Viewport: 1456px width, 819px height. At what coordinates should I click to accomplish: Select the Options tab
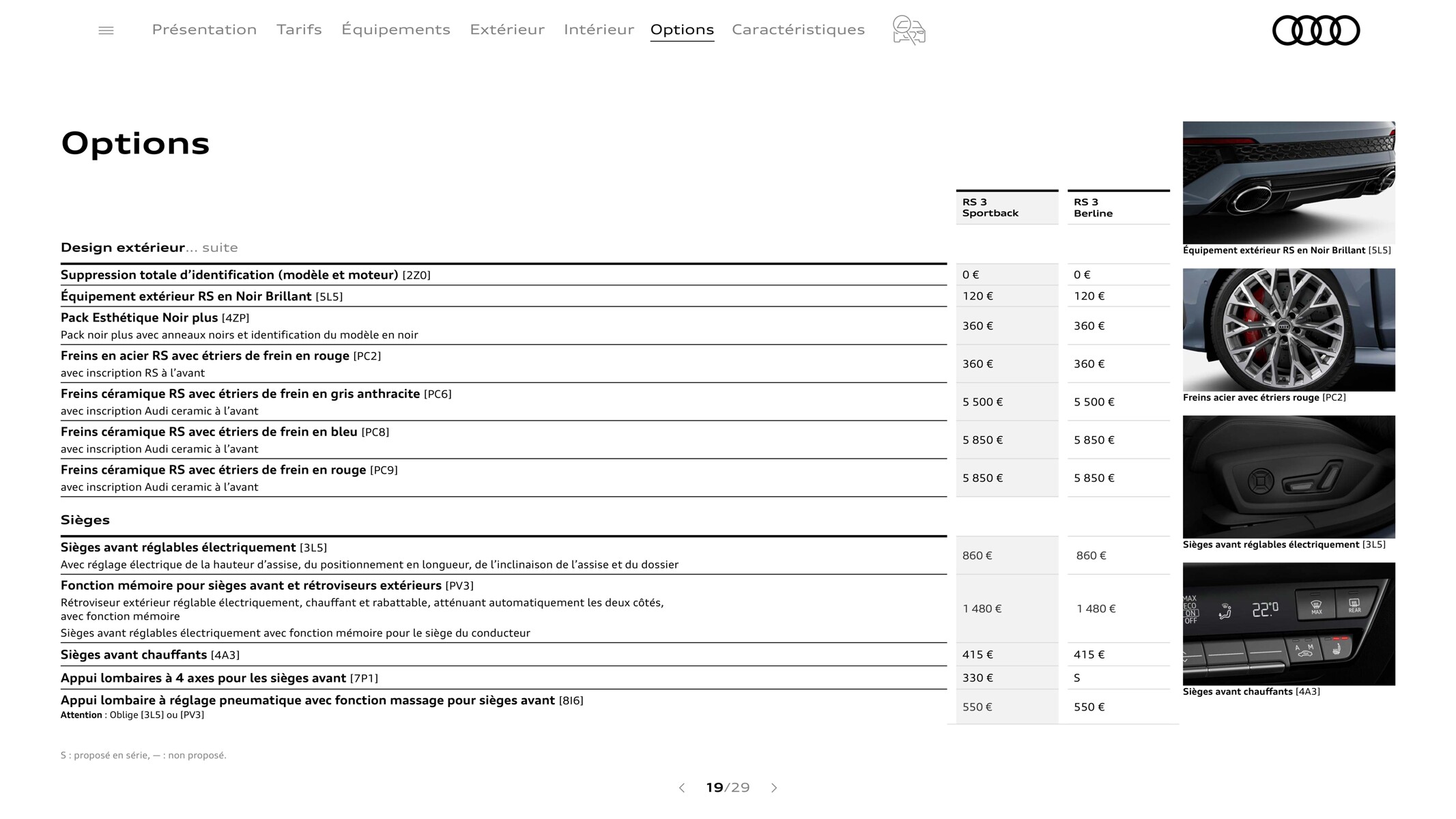point(682,29)
